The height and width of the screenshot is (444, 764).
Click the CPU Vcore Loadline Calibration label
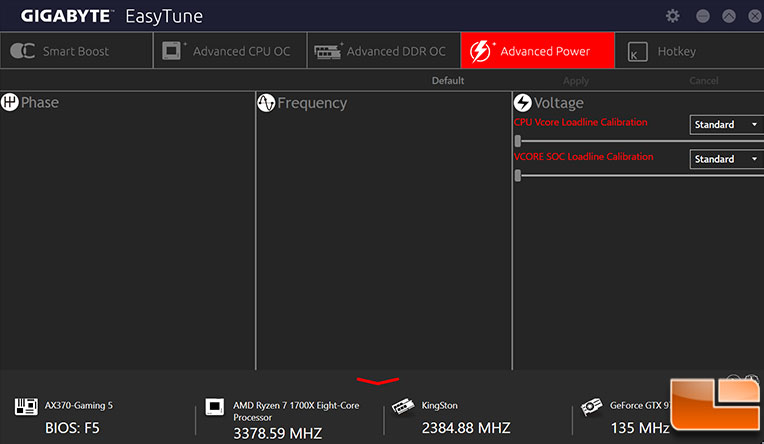[581, 122]
